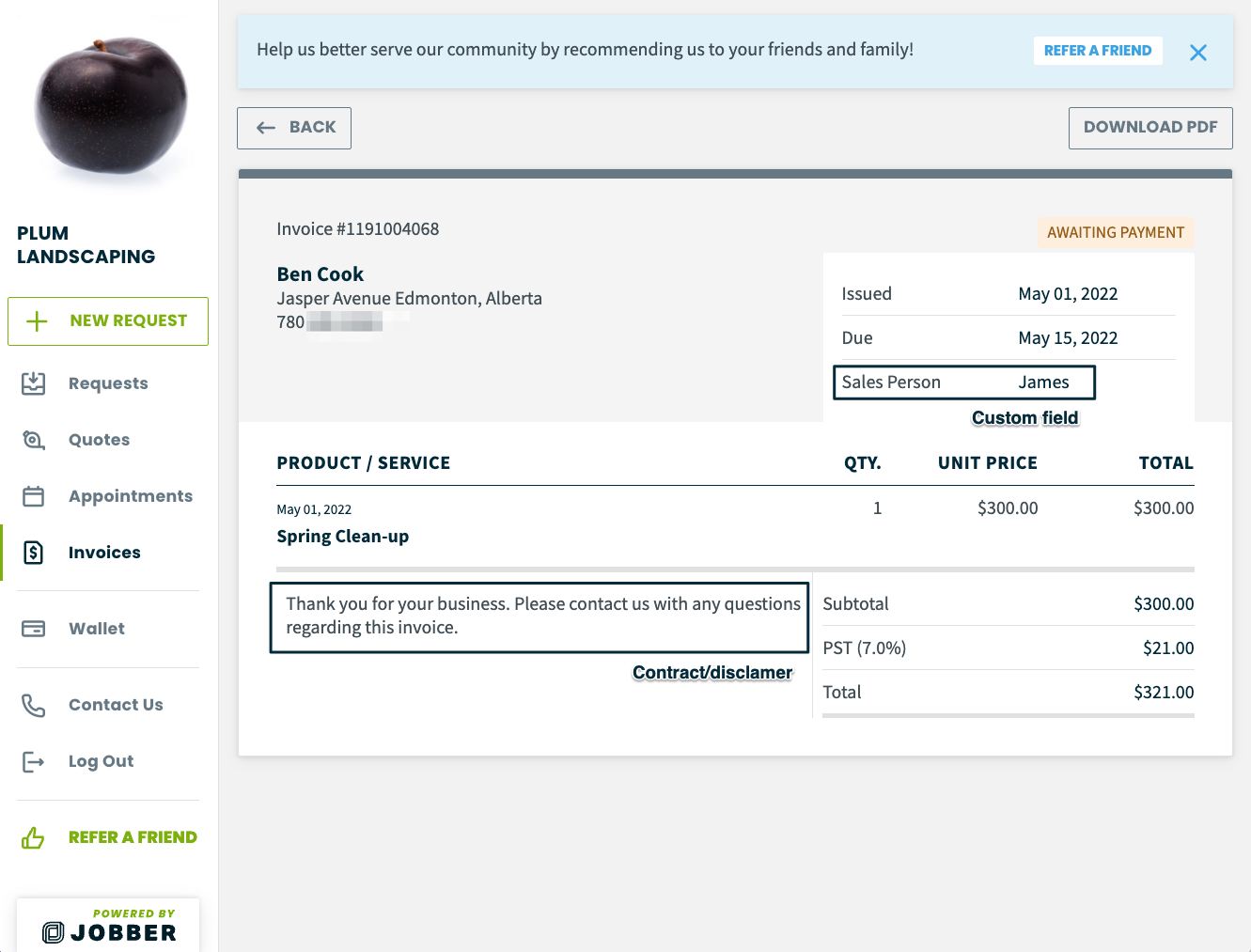Click the back arrow icon
The width and height of the screenshot is (1251, 952).
(x=266, y=128)
